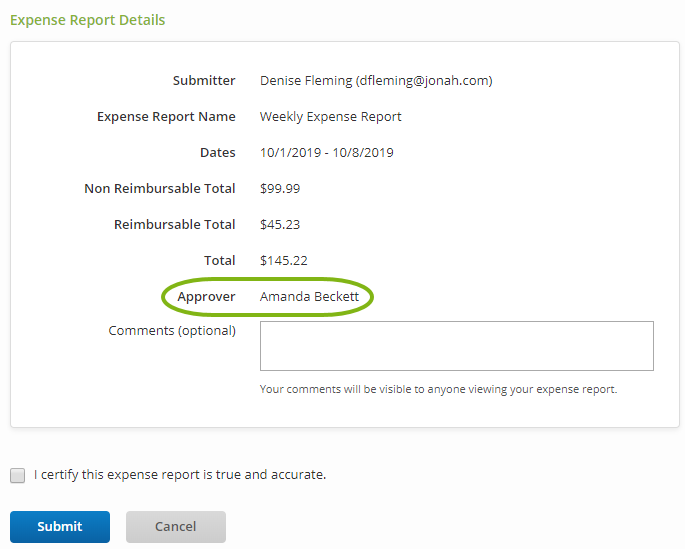Click the $145.22 total amount
This screenshot has height=549, width=685.
(284, 260)
